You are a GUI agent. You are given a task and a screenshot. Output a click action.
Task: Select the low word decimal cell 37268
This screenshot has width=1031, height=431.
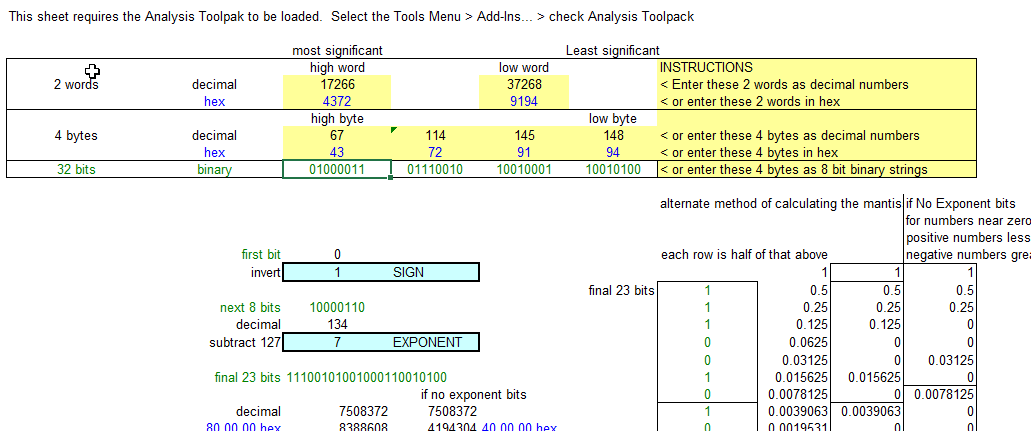coord(524,85)
